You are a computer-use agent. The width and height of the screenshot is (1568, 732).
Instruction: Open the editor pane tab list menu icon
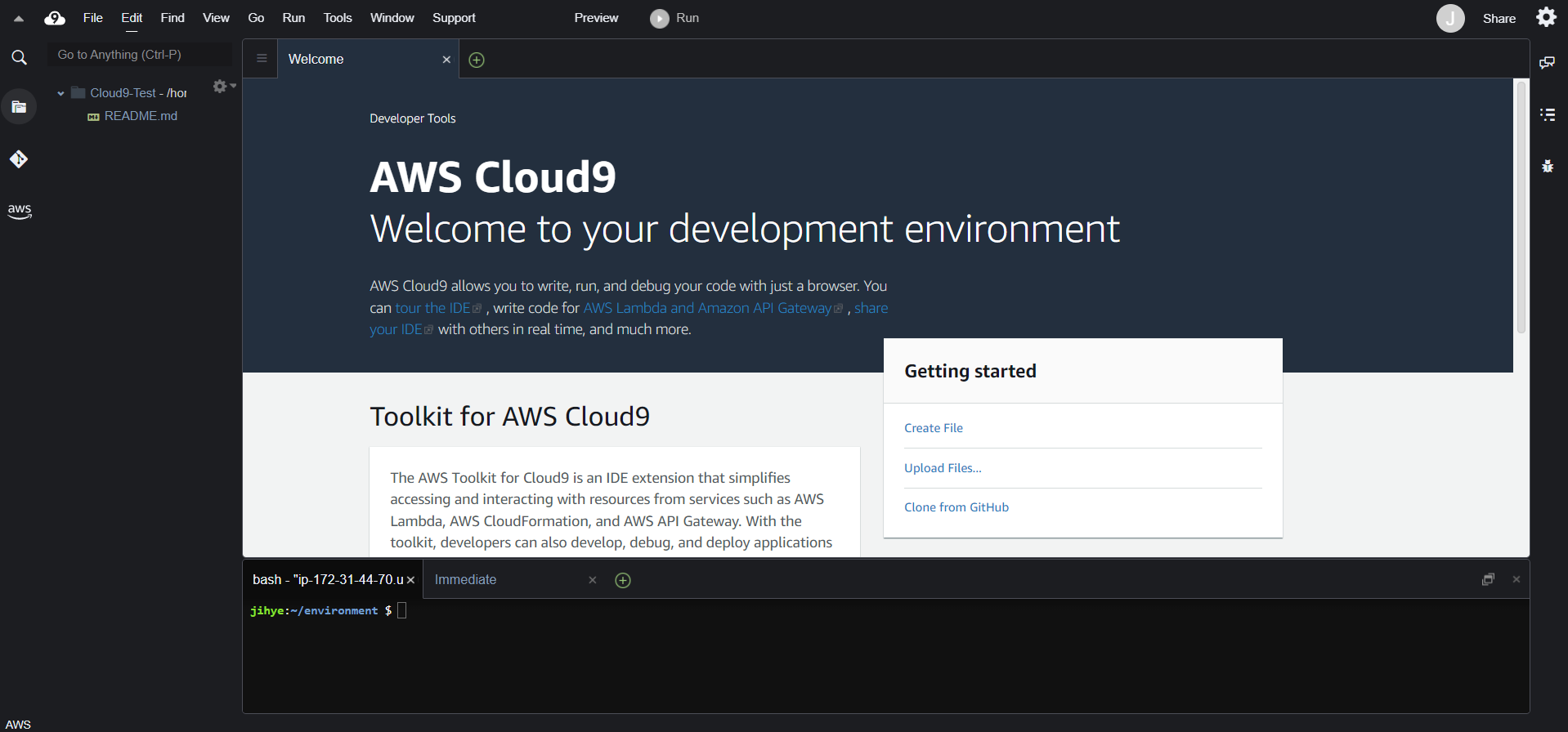(262, 59)
